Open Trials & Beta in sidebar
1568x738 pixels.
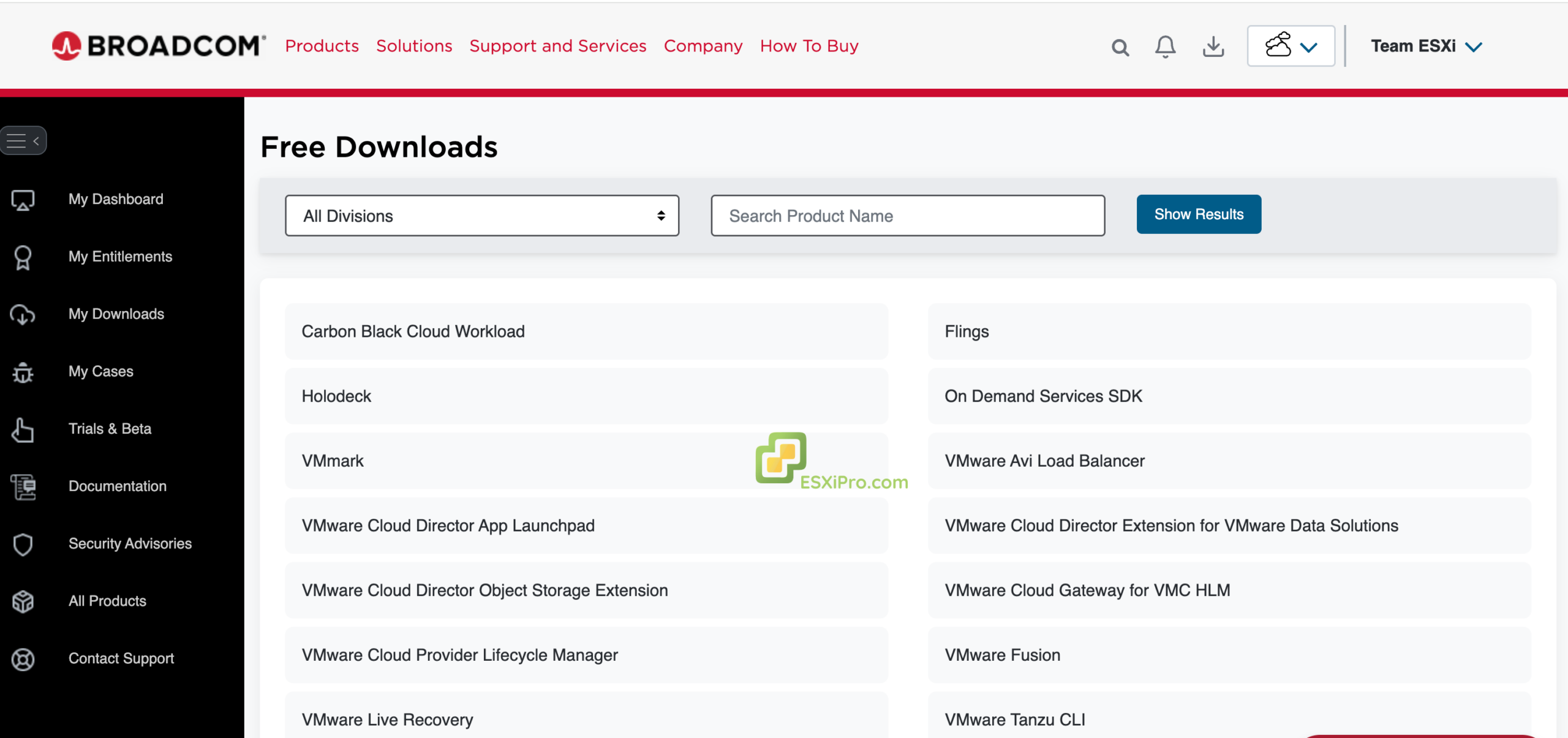[110, 429]
